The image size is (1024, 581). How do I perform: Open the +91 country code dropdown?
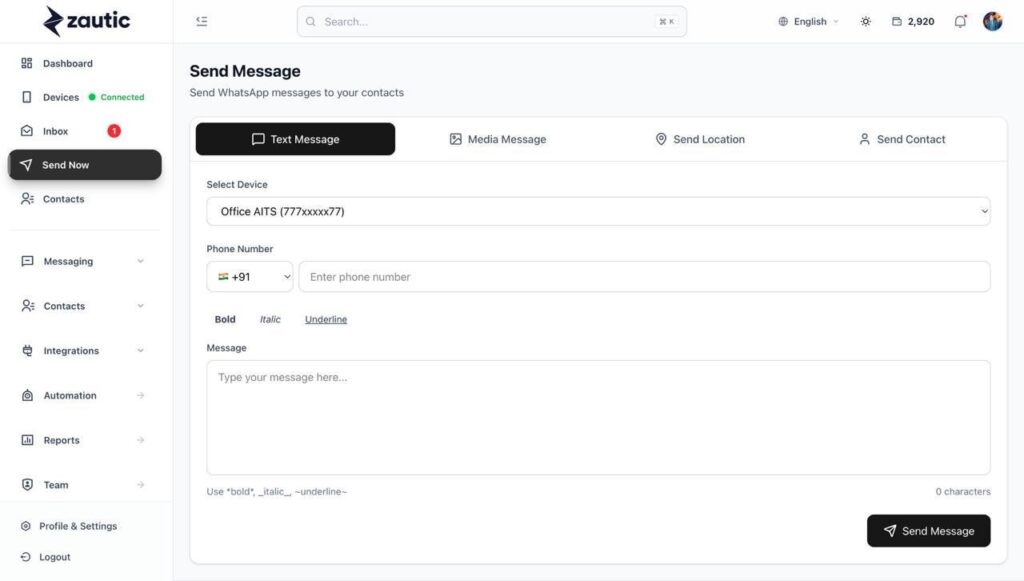tap(250, 277)
